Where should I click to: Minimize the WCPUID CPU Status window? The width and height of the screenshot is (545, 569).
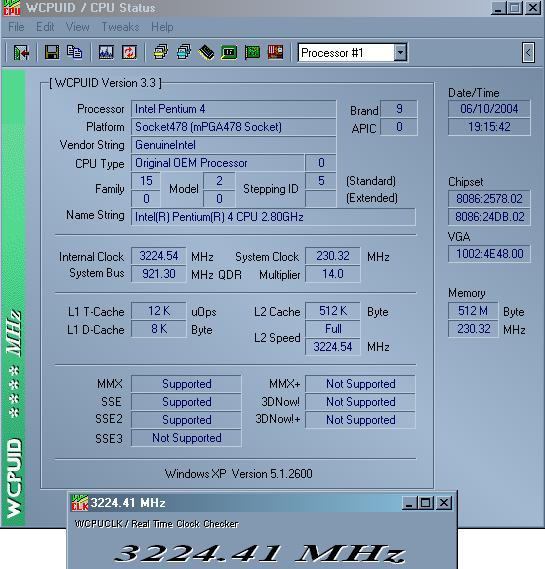tap(498, 8)
